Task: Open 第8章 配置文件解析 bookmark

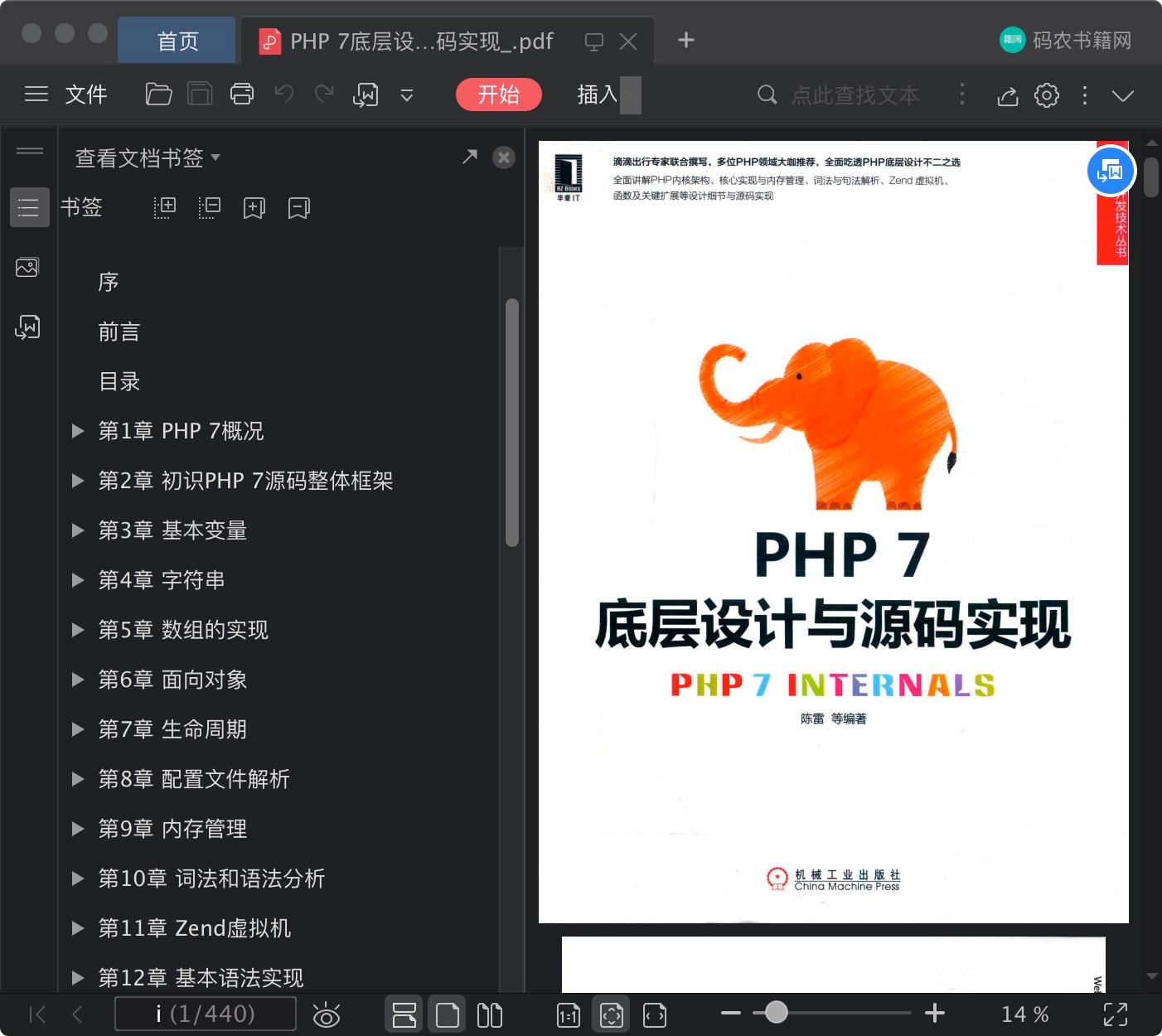Action: pos(194,779)
